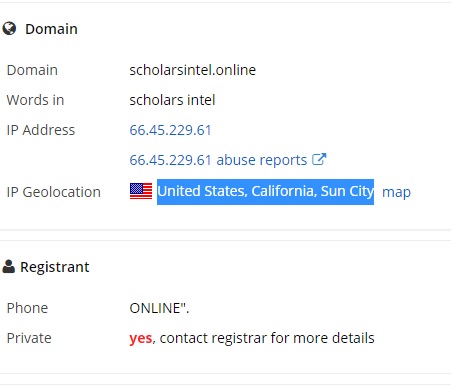Click the Words in label
The image size is (451, 385).
[35, 100]
